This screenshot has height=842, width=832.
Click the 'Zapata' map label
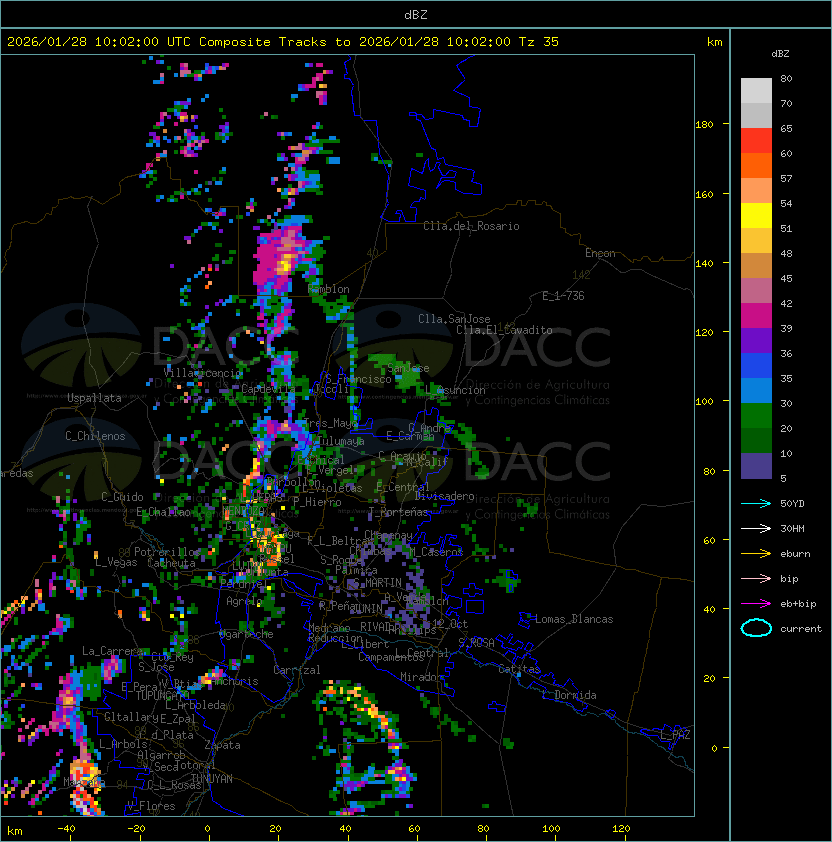point(222,745)
